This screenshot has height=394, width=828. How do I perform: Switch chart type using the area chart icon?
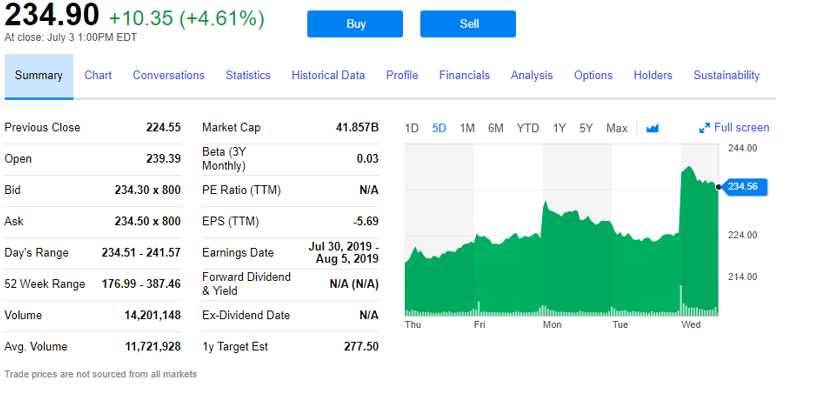pos(652,128)
